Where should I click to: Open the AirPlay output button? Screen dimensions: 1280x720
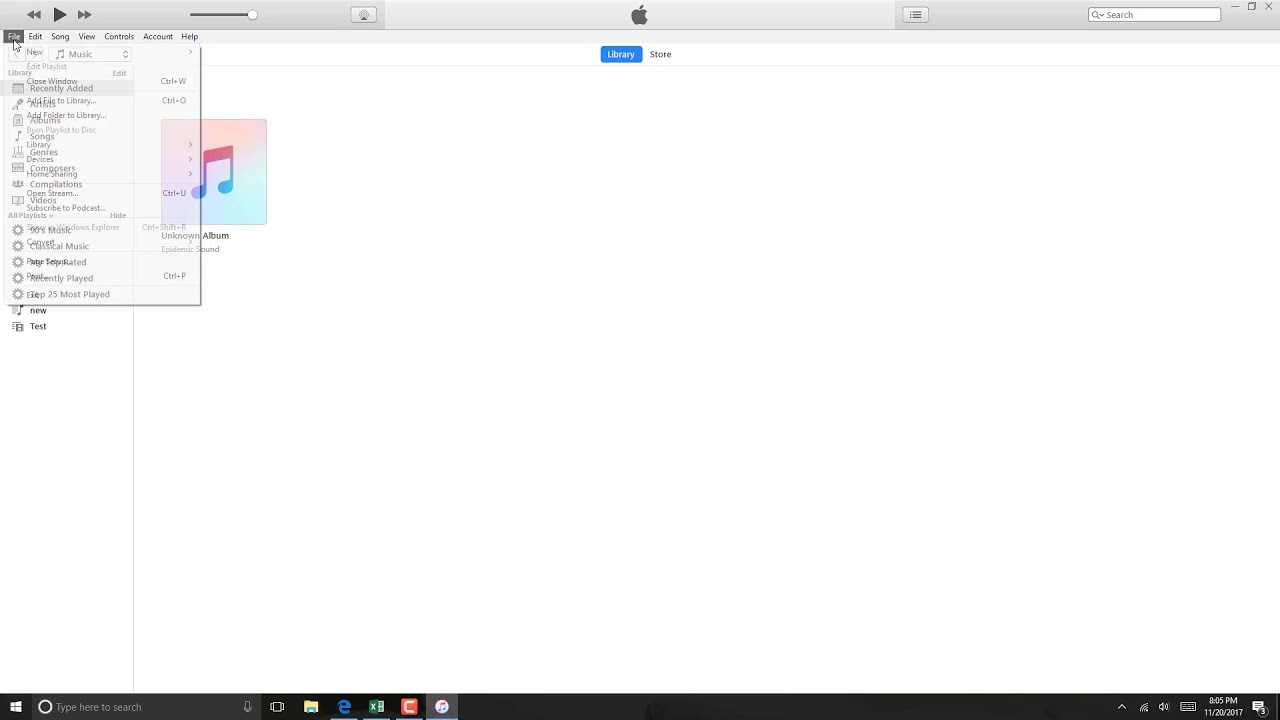[x=363, y=15]
